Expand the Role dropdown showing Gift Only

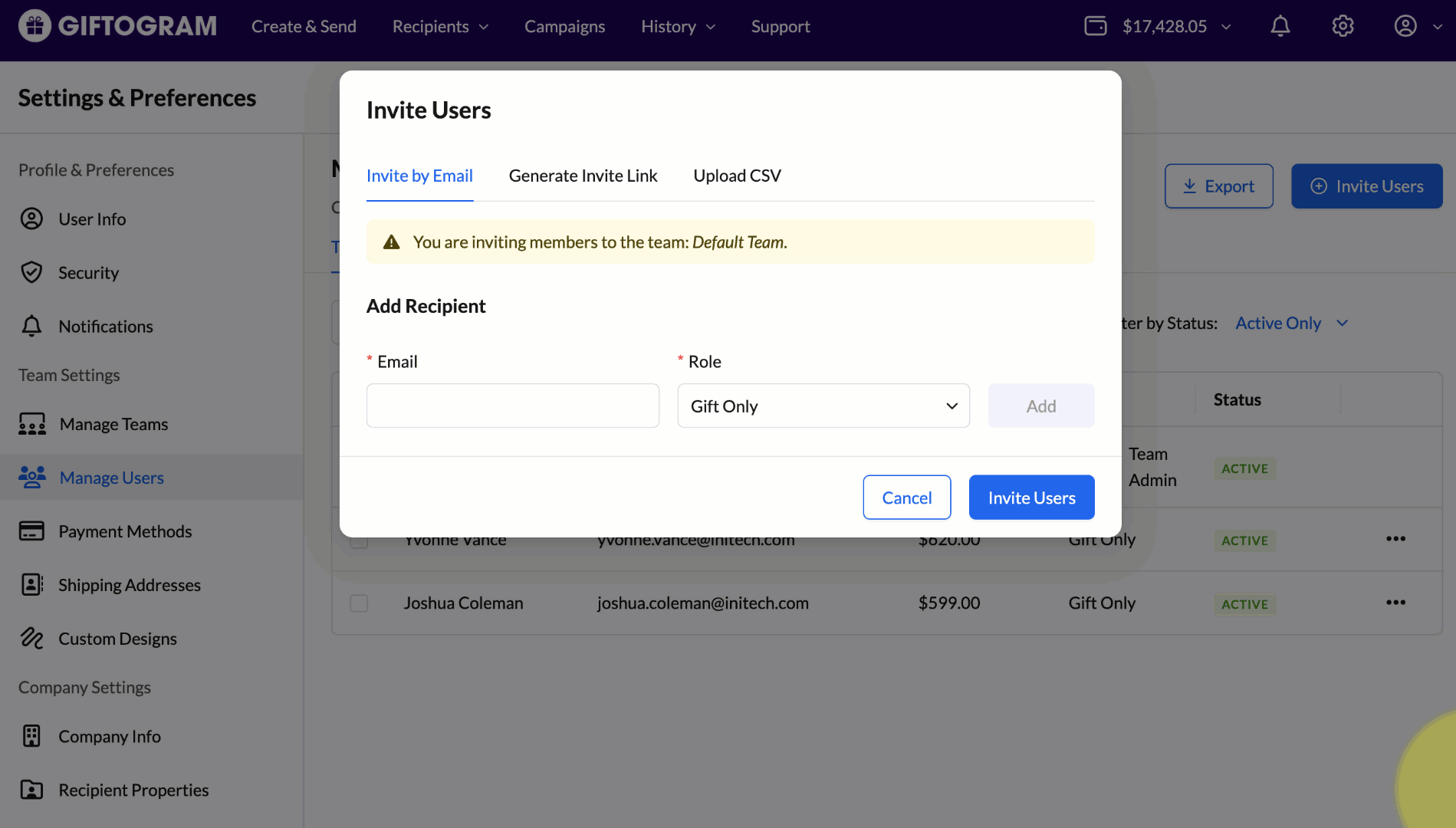click(x=823, y=406)
